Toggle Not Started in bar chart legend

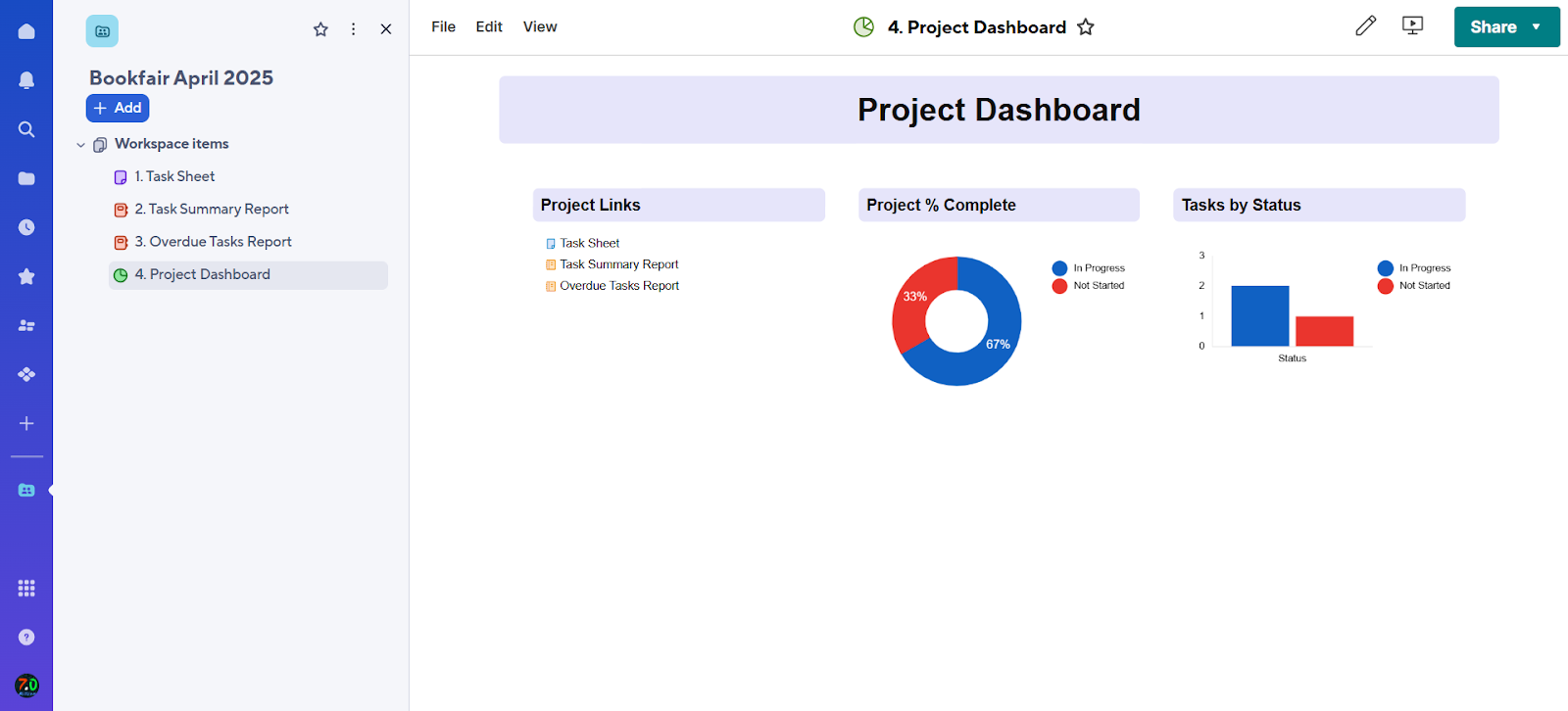click(x=1414, y=286)
